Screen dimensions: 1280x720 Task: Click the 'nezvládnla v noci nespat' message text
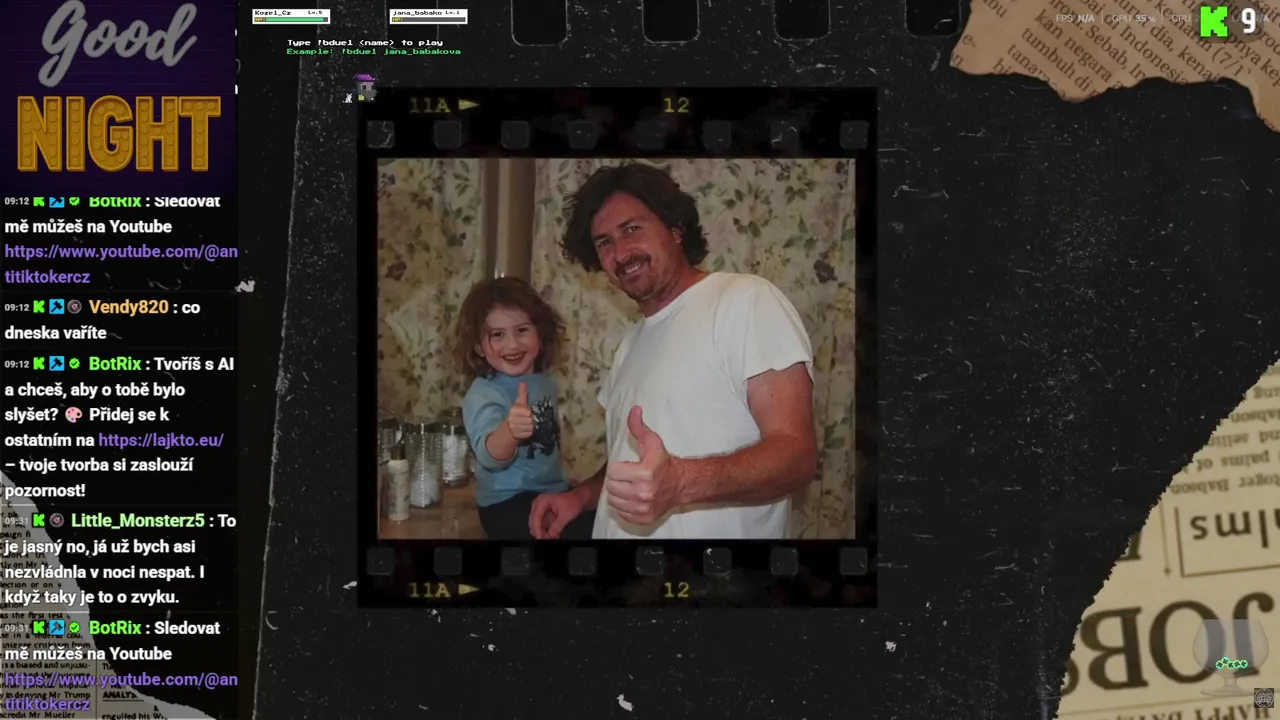pyautogui.click(x=104, y=572)
